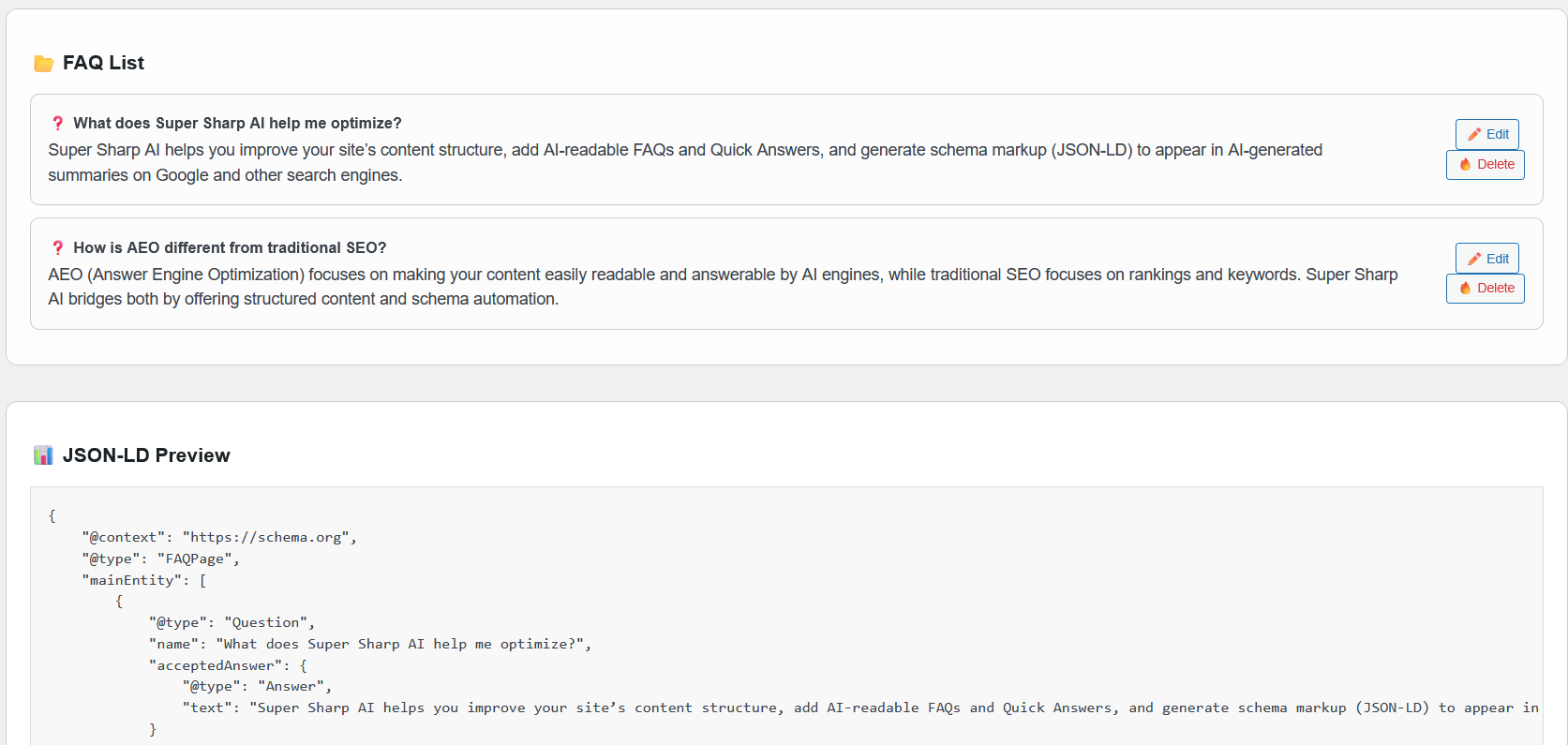This screenshot has width=1568, height=745.
Task: Click the "FAQPage" type line in the JSON preview
Action: [160, 559]
